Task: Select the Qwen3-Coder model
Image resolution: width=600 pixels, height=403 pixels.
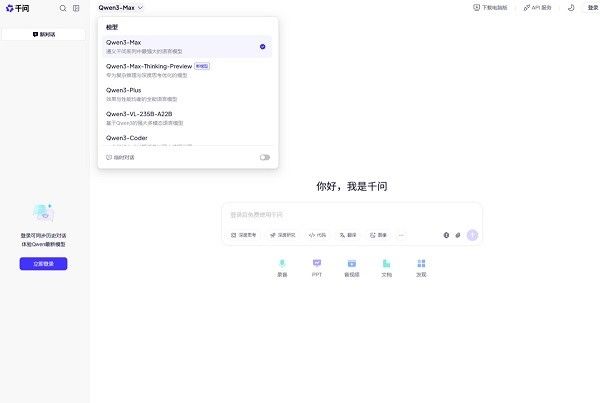Action: 187,139
